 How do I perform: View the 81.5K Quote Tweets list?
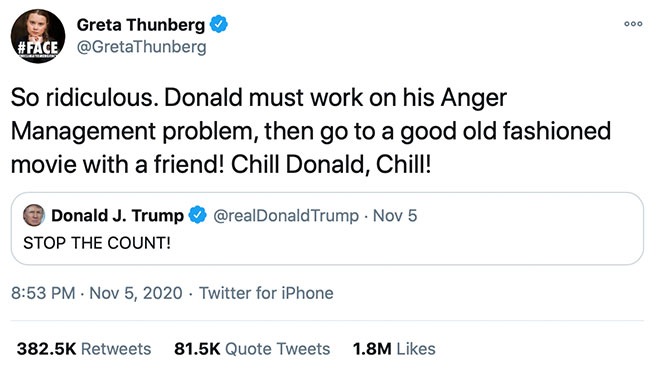point(252,349)
